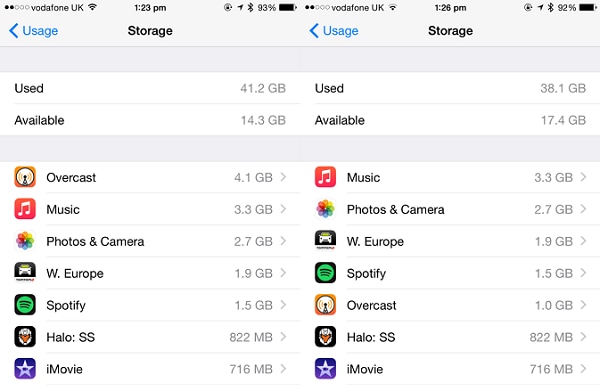
Task: Tap the Halo: SS icon in the right screen
Action: (326, 337)
